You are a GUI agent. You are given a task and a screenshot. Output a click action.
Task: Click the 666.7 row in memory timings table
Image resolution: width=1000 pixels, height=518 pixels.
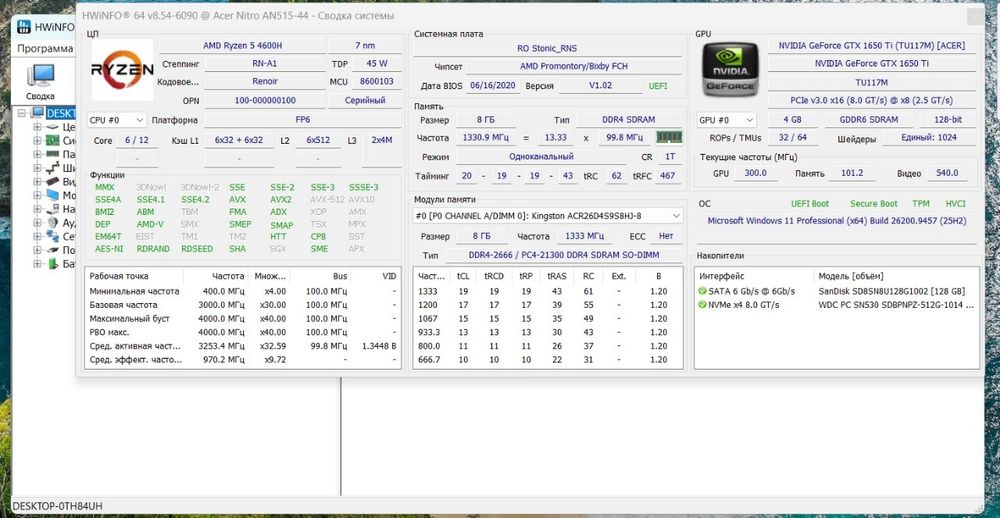(x=548, y=360)
